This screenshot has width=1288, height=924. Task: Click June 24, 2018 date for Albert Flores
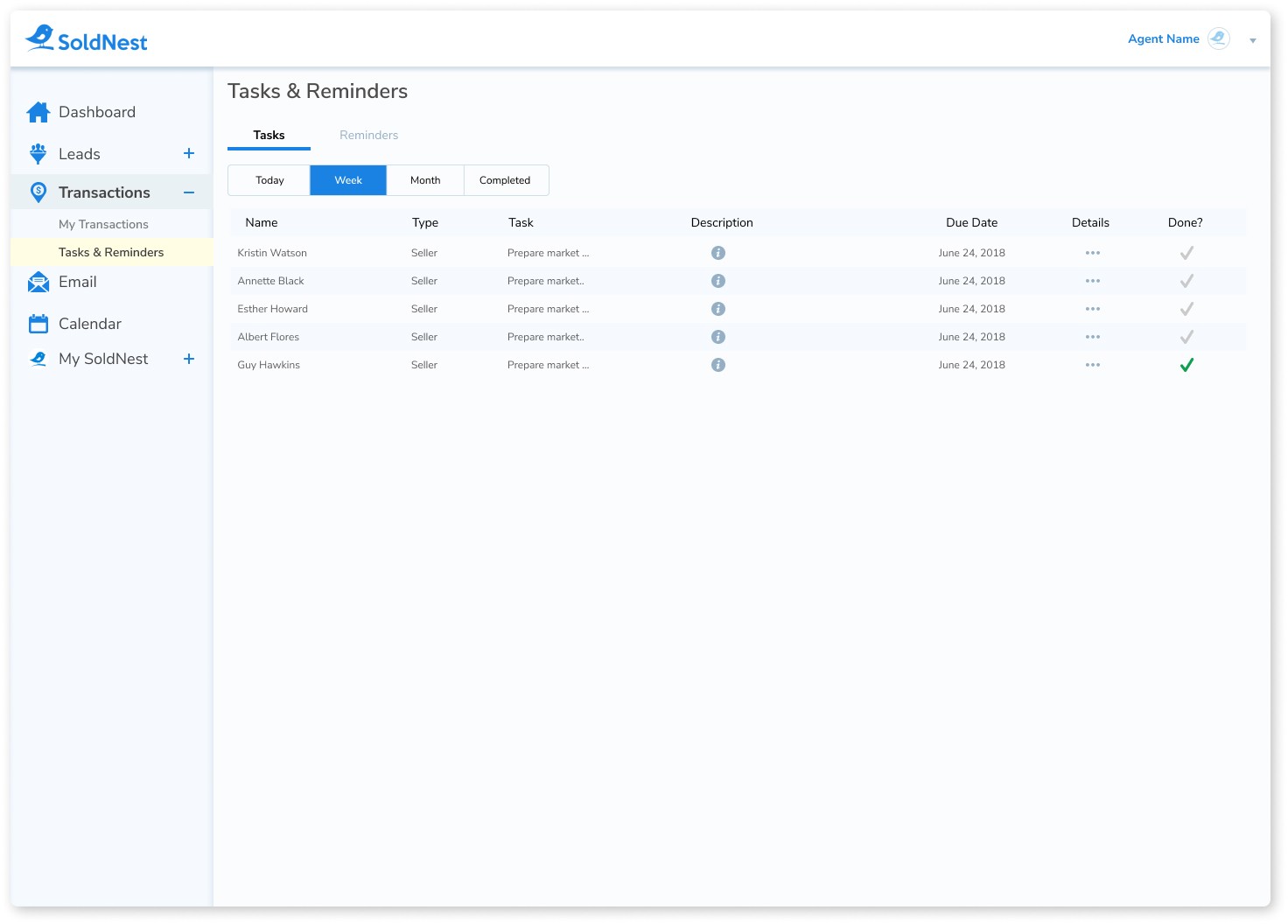pyautogui.click(x=972, y=337)
